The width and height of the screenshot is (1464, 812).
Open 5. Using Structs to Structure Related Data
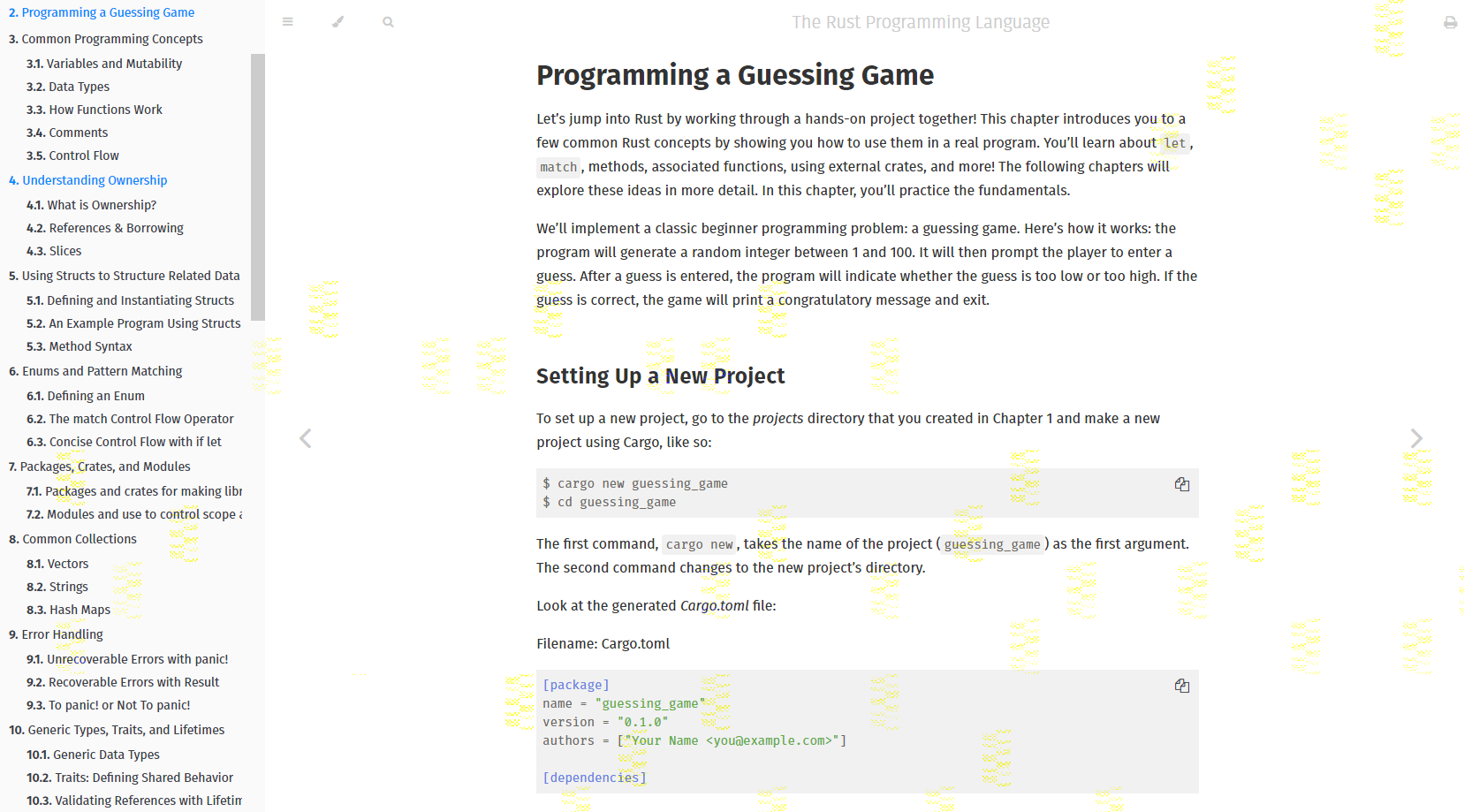125,276
